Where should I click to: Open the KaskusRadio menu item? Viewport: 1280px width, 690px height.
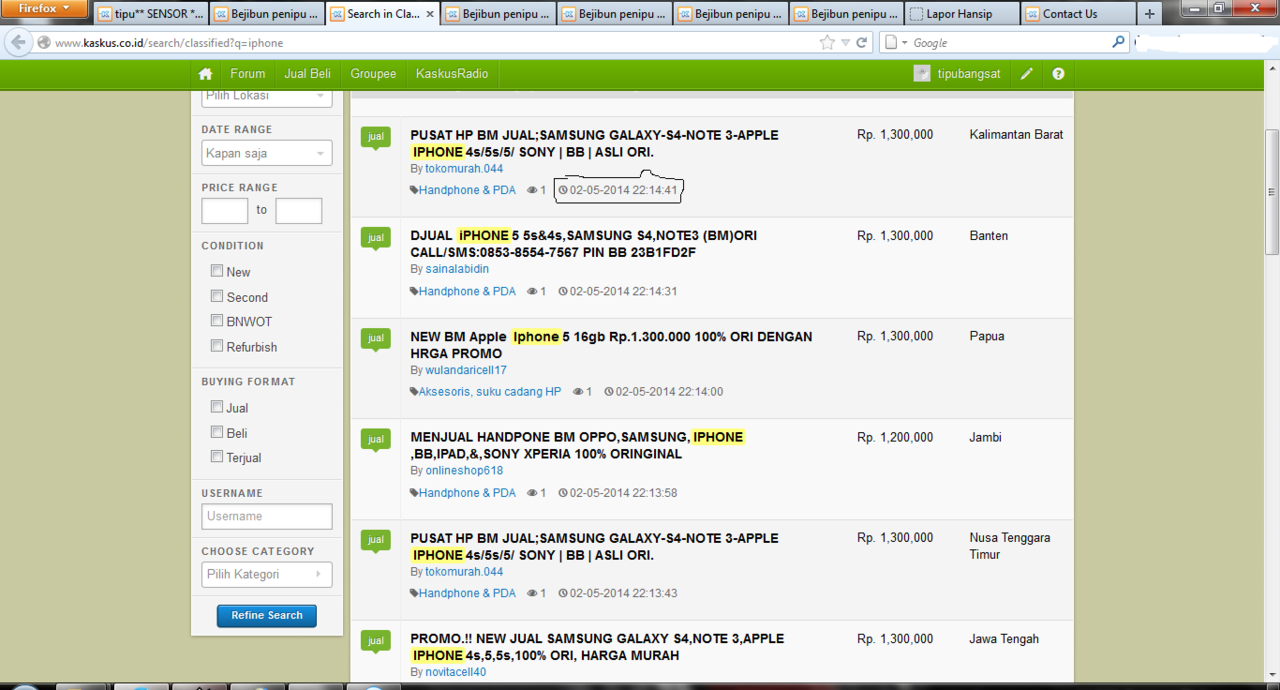point(452,74)
